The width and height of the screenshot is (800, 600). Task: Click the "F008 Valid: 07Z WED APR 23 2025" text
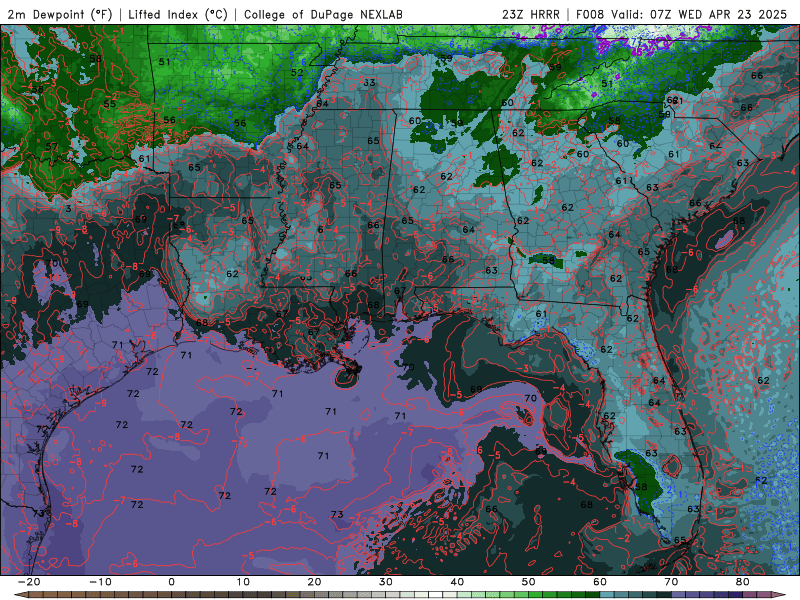pos(682,14)
